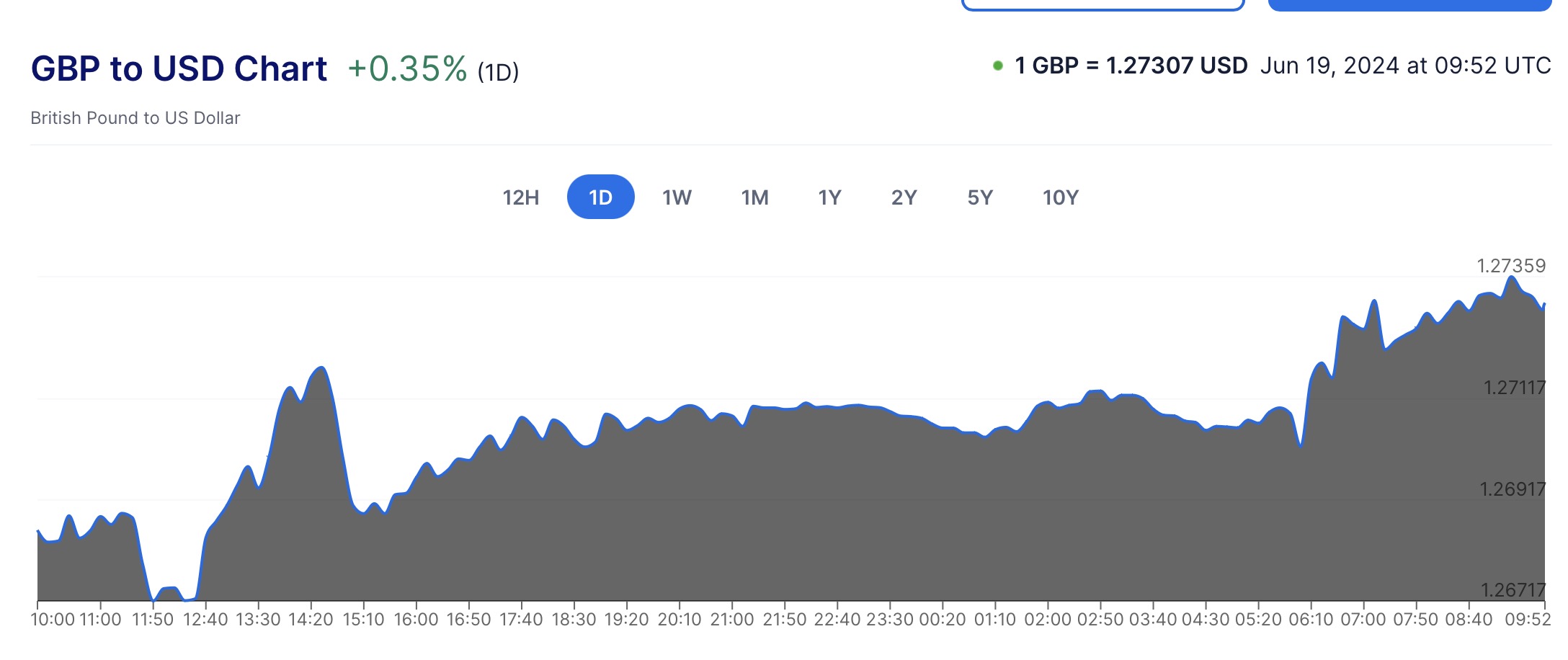Click the GBP to USD Chart heading
The width and height of the screenshot is (1568, 660).
coord(179,69)
